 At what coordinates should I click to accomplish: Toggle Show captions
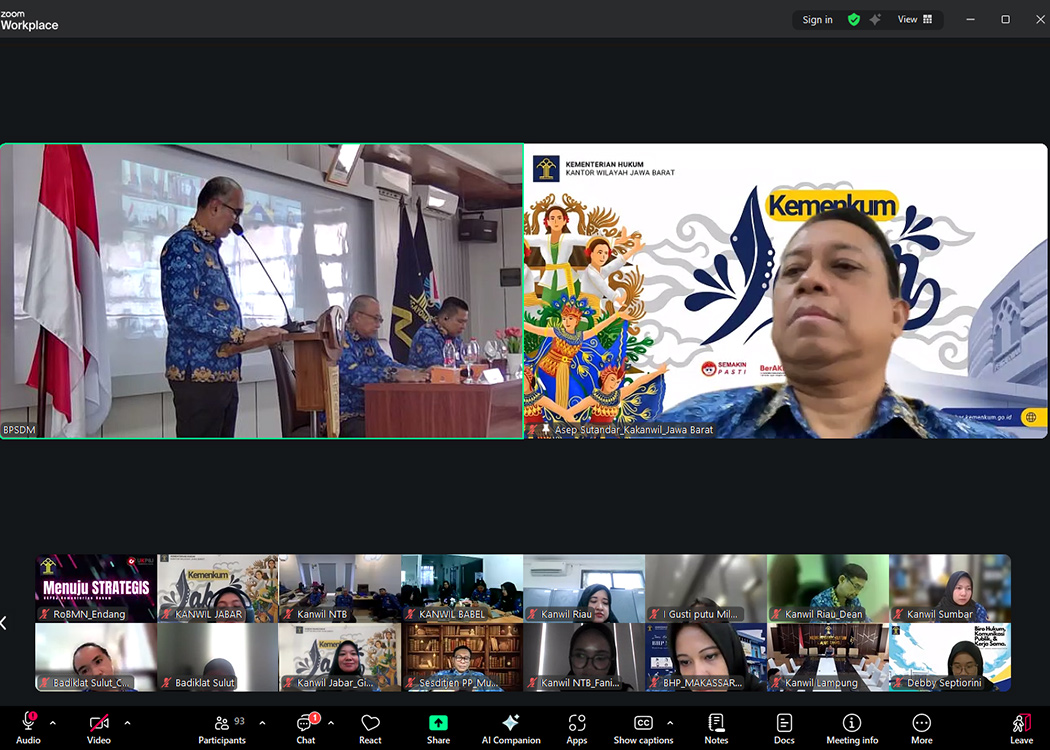click(643, 727)
